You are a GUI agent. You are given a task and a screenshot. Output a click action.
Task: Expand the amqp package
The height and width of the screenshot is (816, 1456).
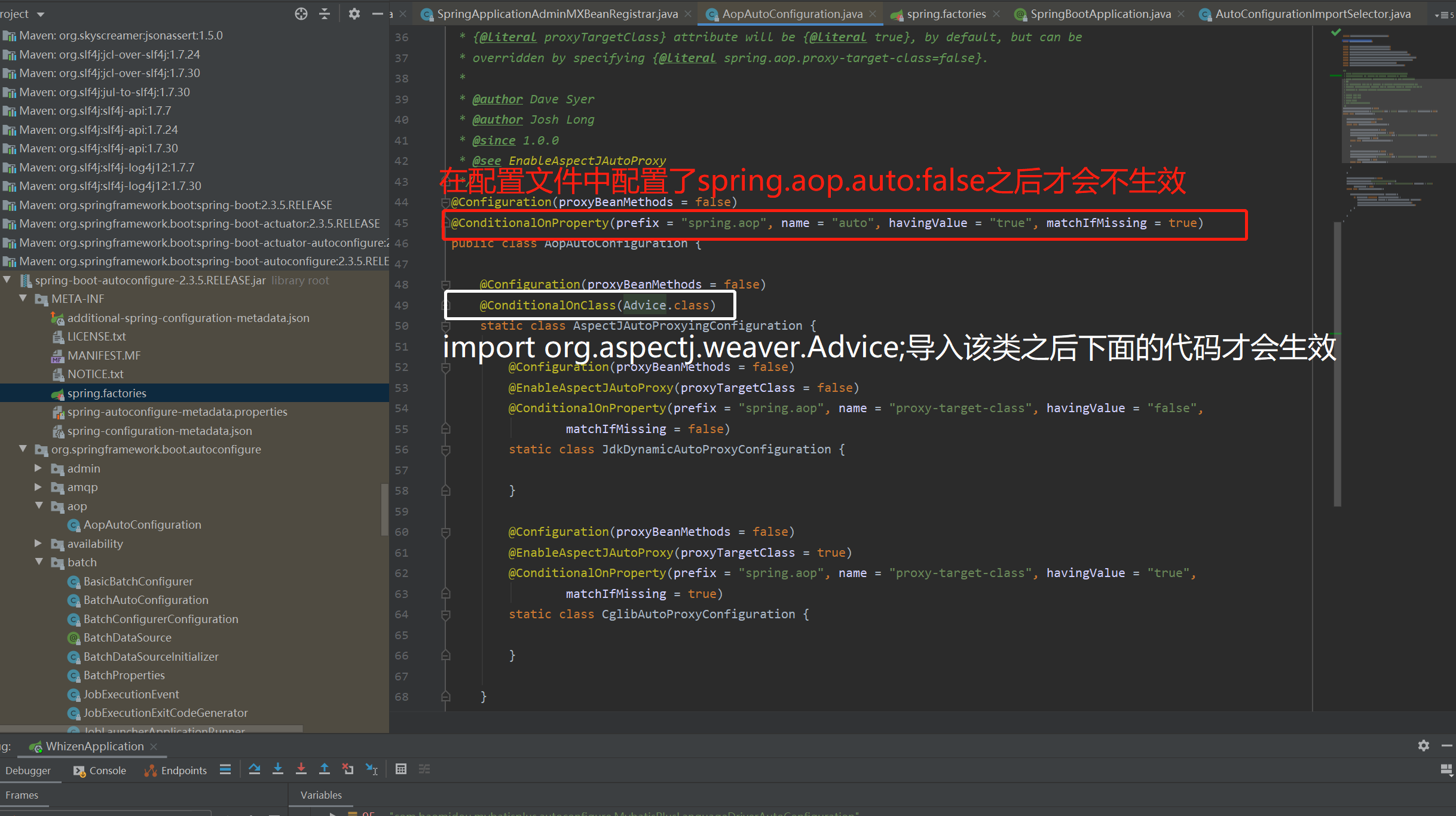click(x=39, y=486)
